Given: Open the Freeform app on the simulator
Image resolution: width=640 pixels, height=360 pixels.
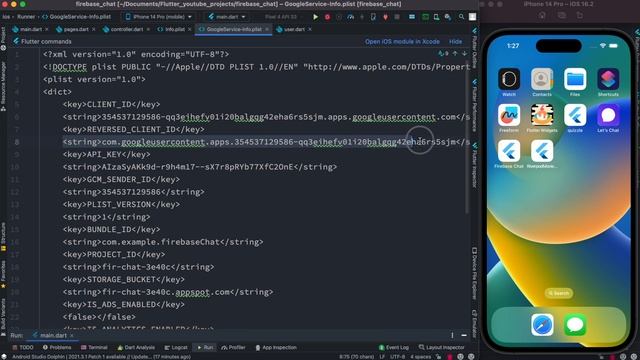Looking at the screenshot, I should tap(509, 115).
